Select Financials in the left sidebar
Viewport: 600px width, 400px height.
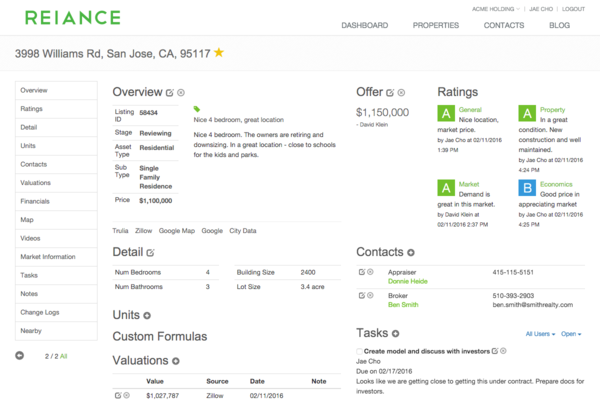click(x=35, y=201)
